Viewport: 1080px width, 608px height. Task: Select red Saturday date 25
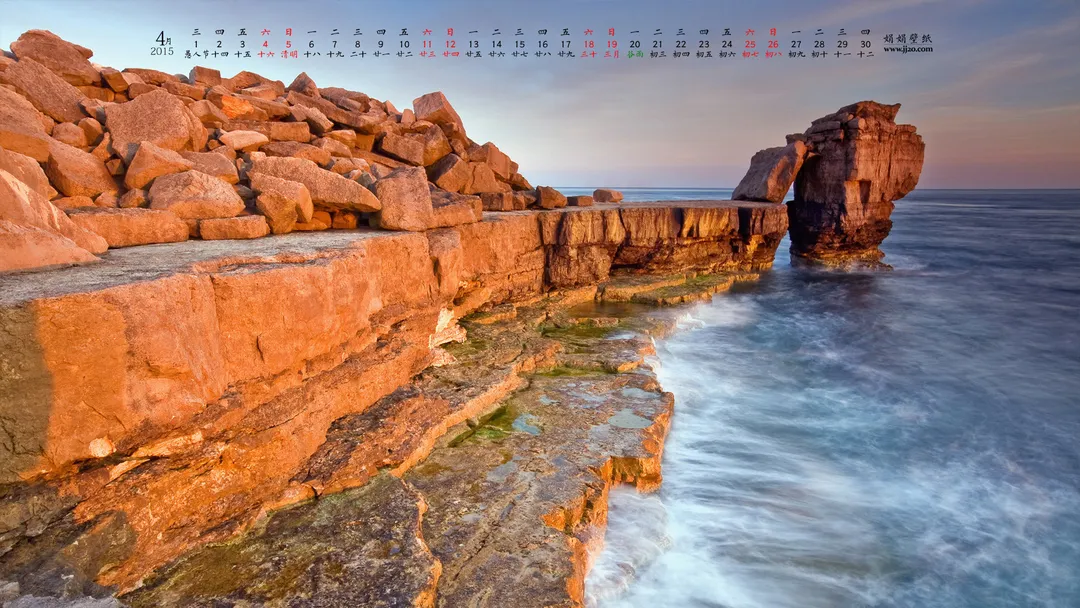click(x=750, y=44)
